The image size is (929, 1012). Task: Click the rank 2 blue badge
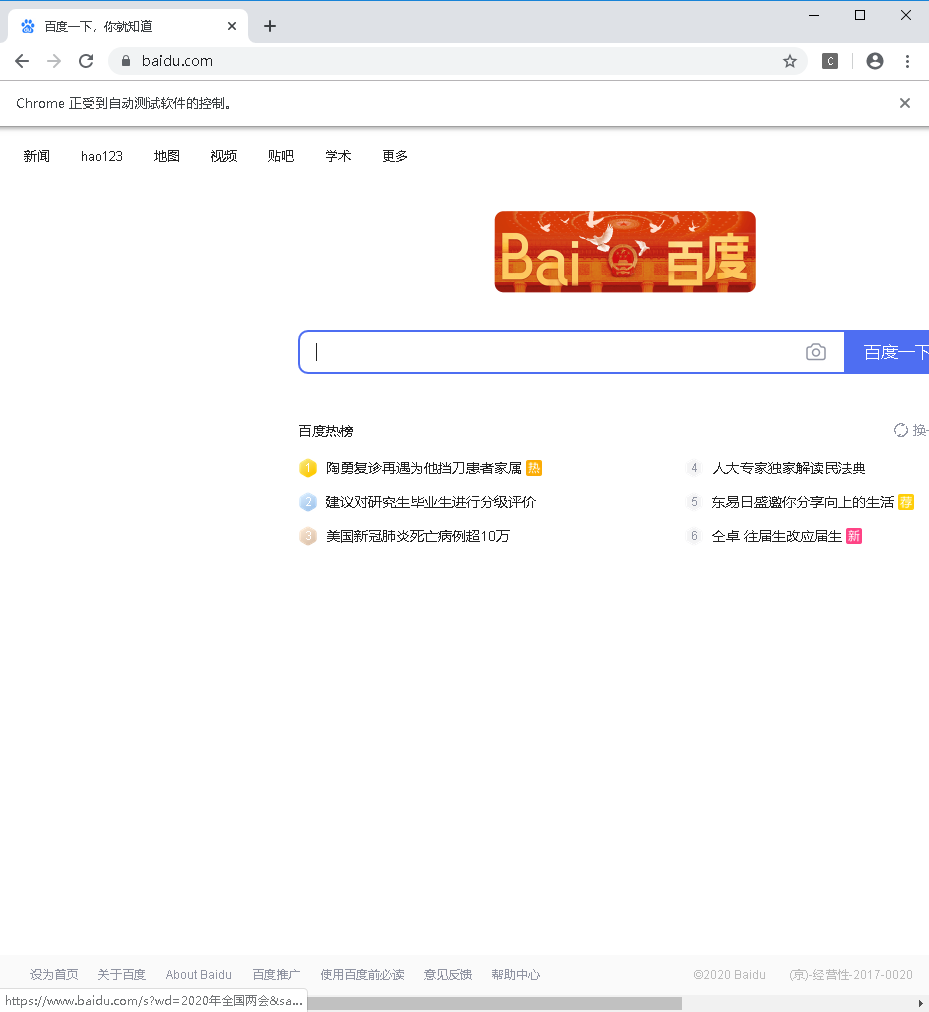308,502
